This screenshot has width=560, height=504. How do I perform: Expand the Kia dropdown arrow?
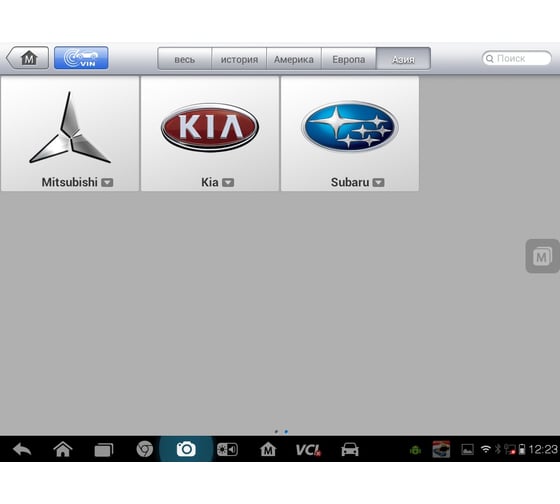tap(228, 183)
